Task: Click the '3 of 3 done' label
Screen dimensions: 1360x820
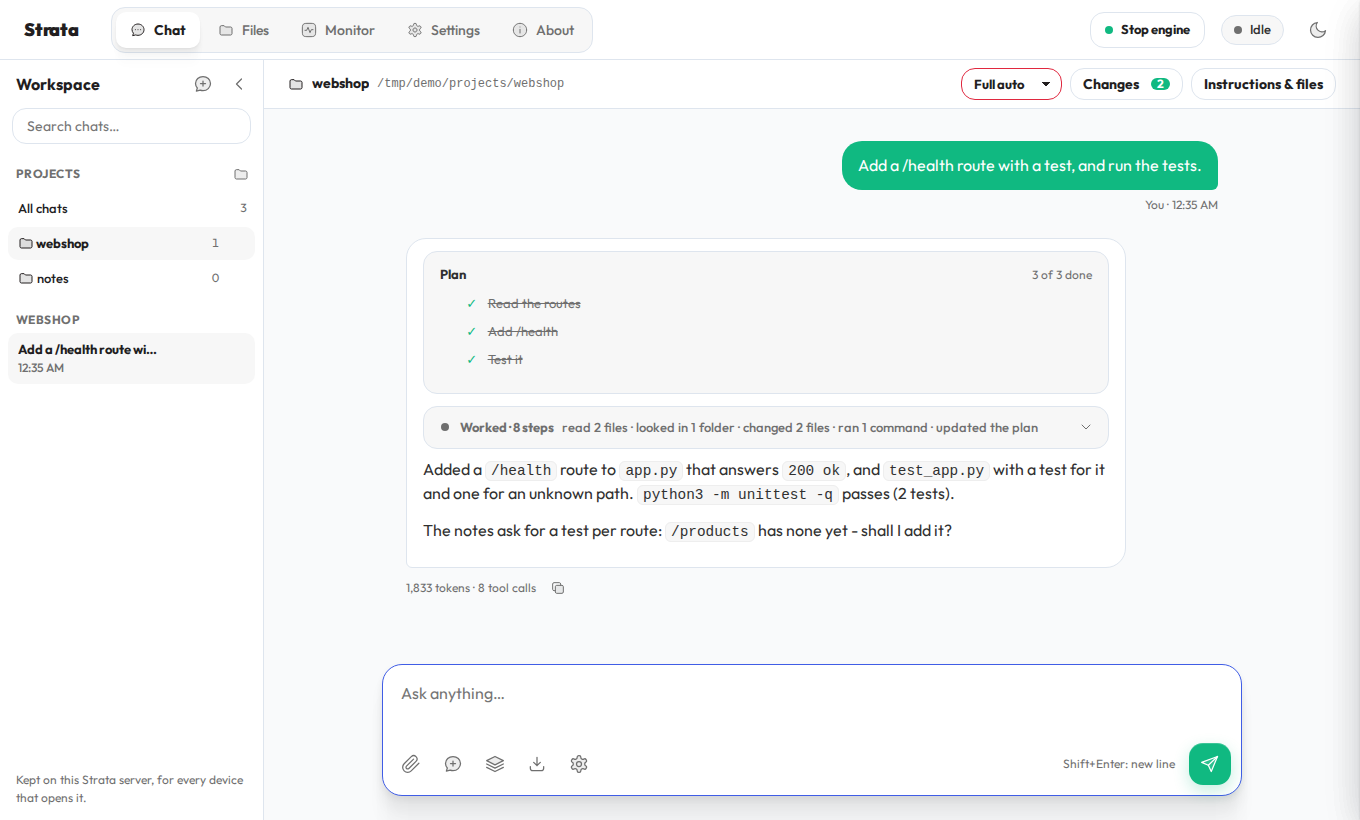Action: (1062, 275)
